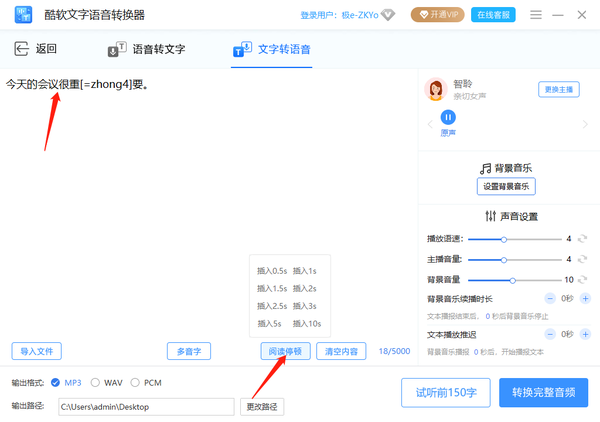Click the music note icon beside 背景音乐
The width and height of the screenshot is (600, 422).
click(x=485, y=168)
